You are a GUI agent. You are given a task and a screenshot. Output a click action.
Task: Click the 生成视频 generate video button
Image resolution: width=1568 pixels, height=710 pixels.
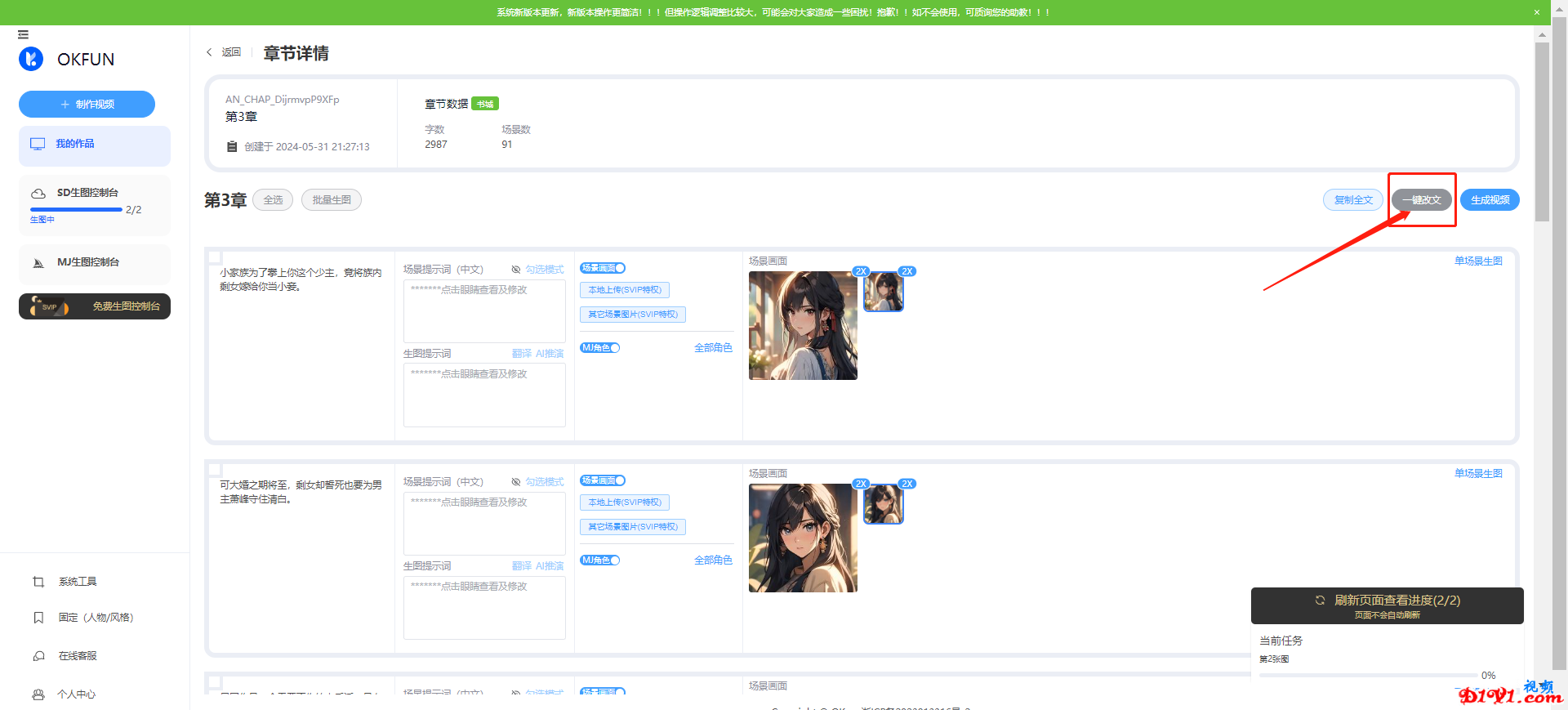pyautogui.click(x=1490, y=200)
